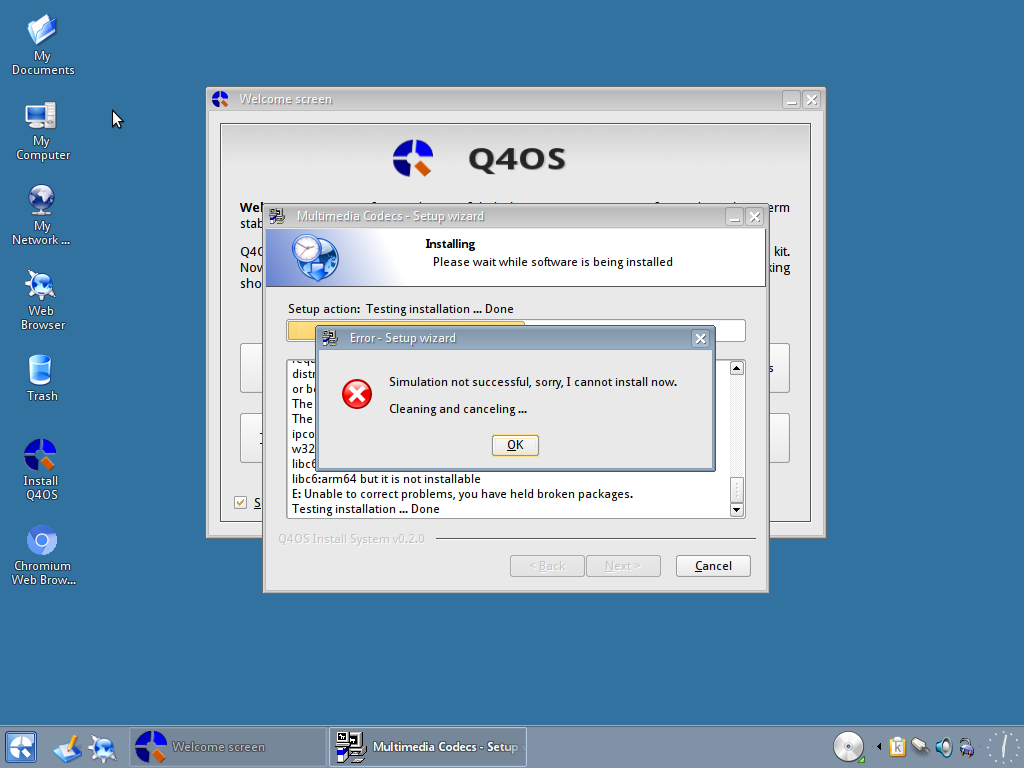Open Error dialog window menu icon

coord(330,338)
